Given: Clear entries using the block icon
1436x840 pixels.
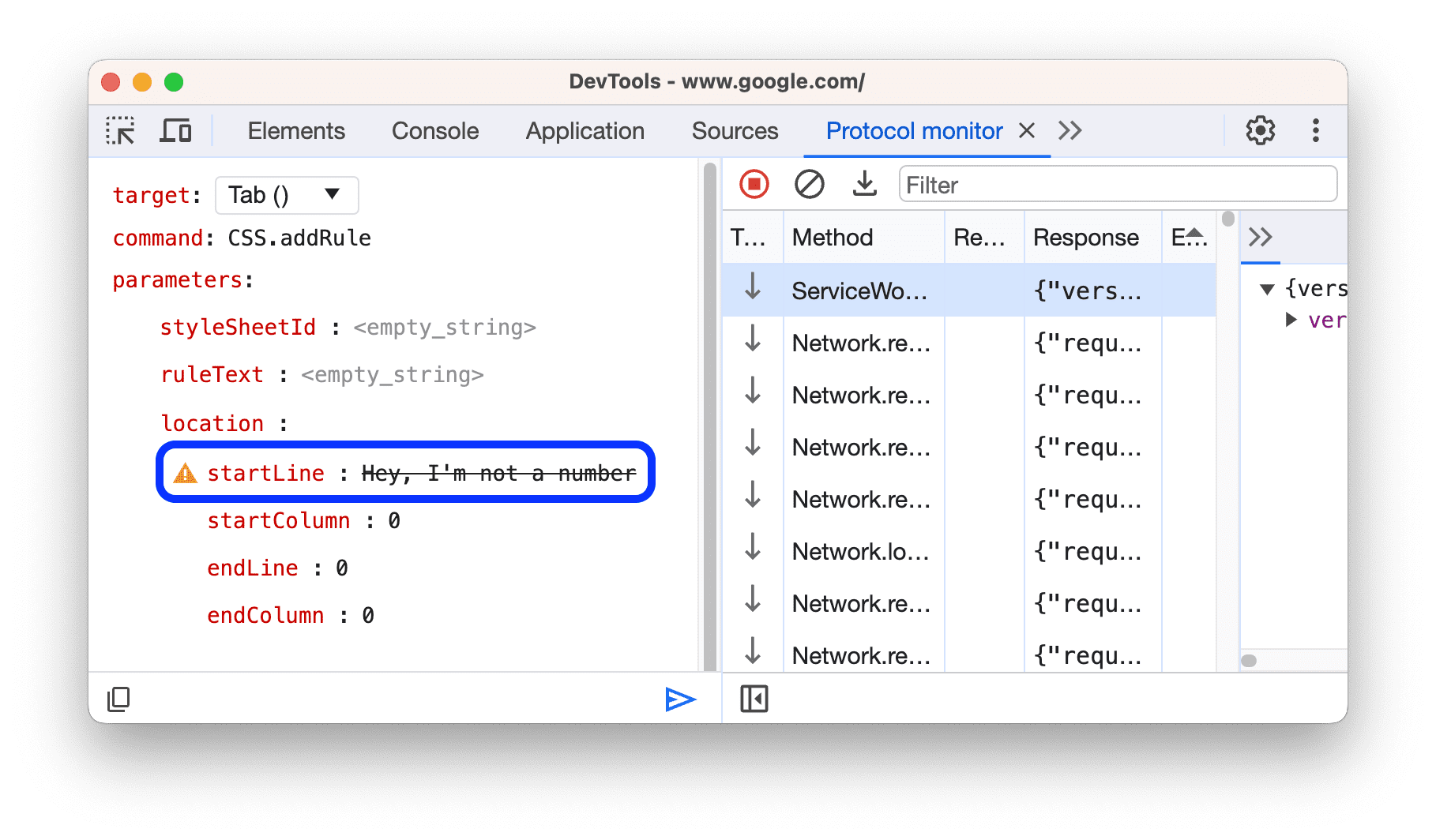Looking at the screenshot, I should pos(809,184).
